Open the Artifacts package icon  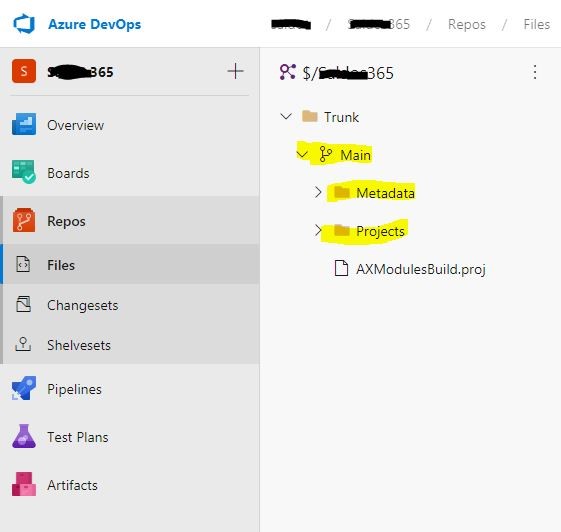point(24,484)
